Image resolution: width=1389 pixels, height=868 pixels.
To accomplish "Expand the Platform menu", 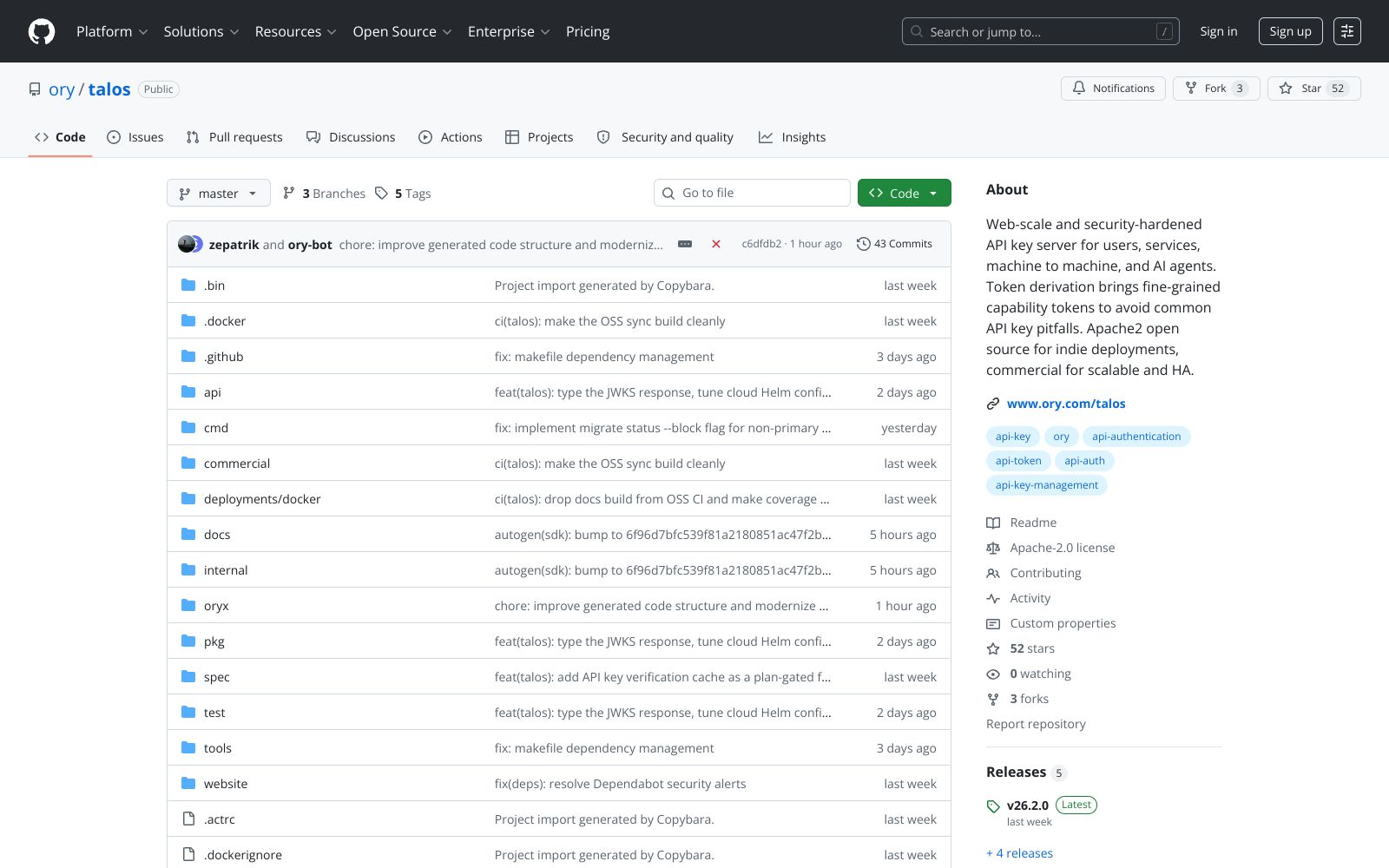I will (x=112, y=31).
